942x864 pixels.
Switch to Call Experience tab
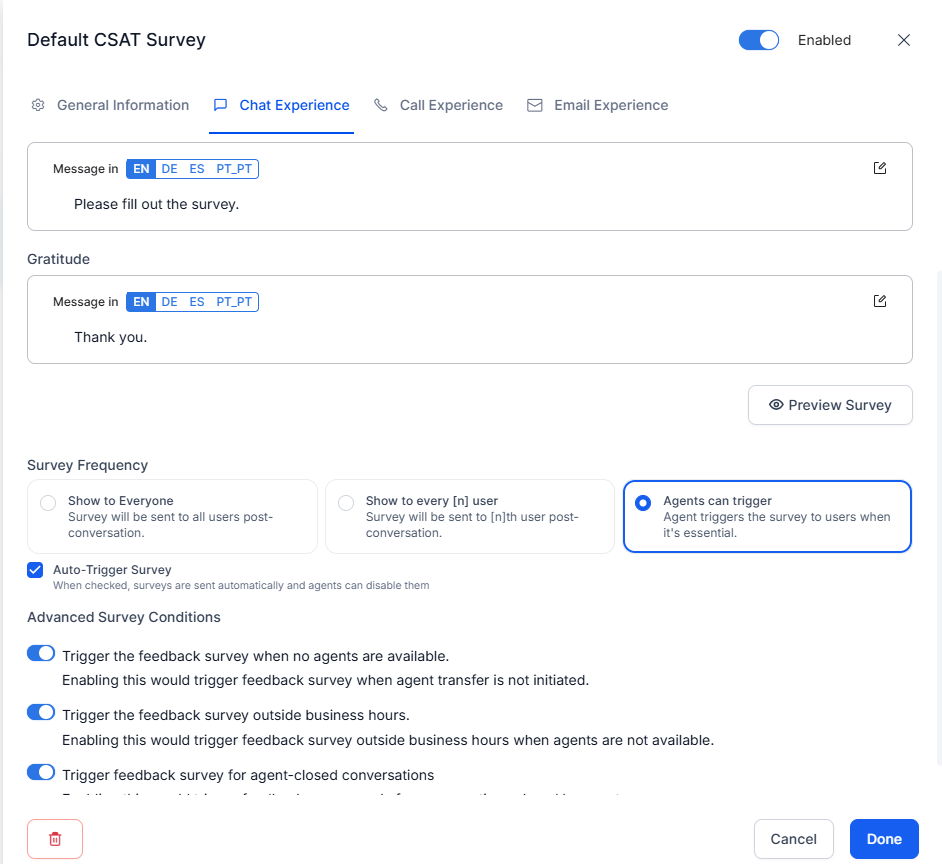(438, 105)
